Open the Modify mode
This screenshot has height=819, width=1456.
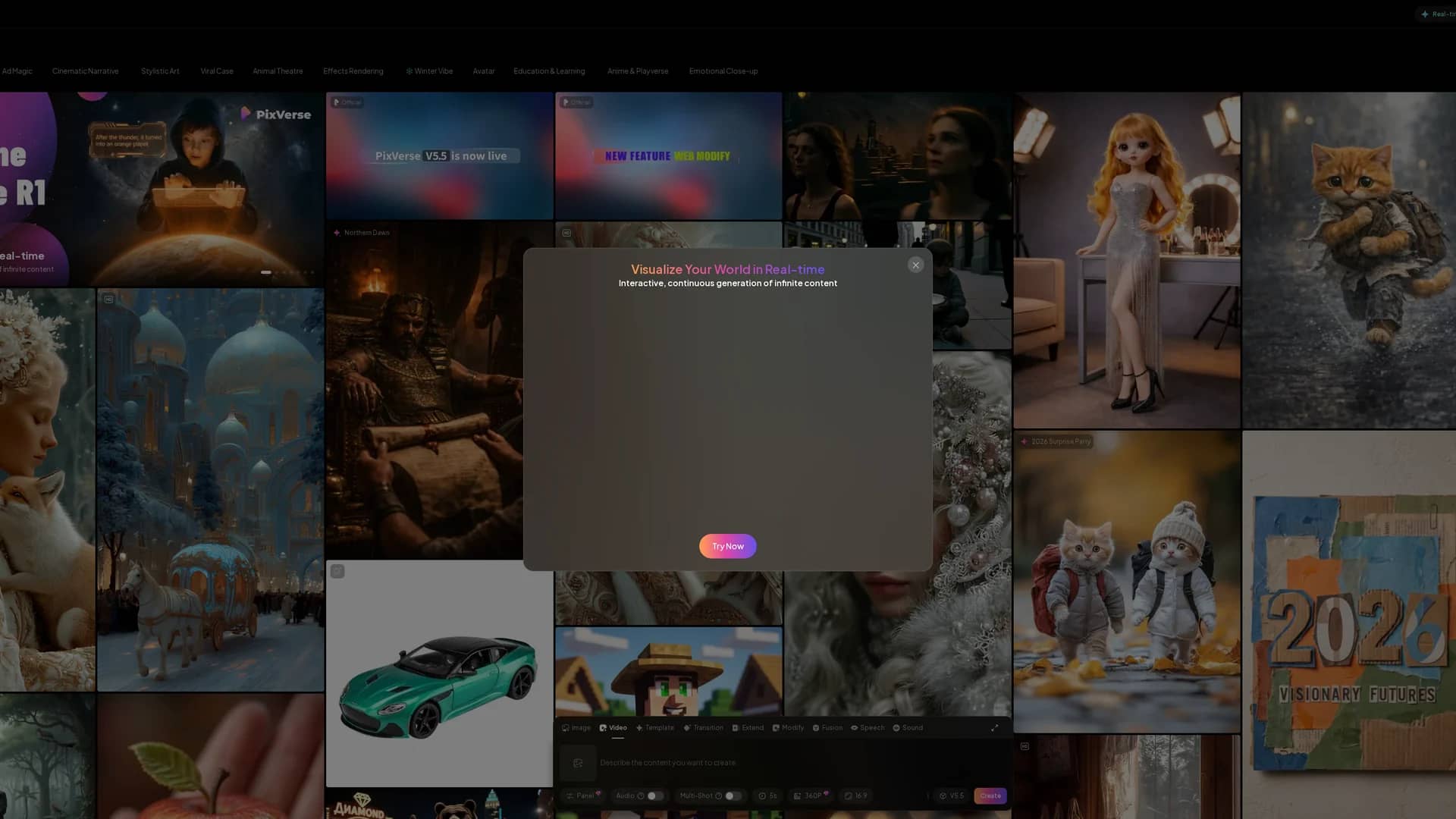click(x=788, y=727)
